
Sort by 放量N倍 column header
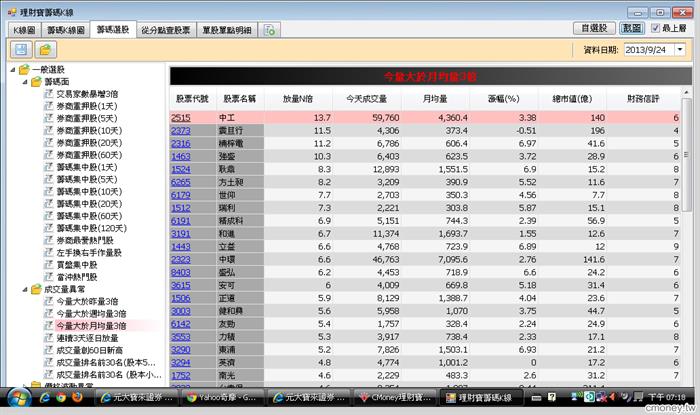[298, 99]
